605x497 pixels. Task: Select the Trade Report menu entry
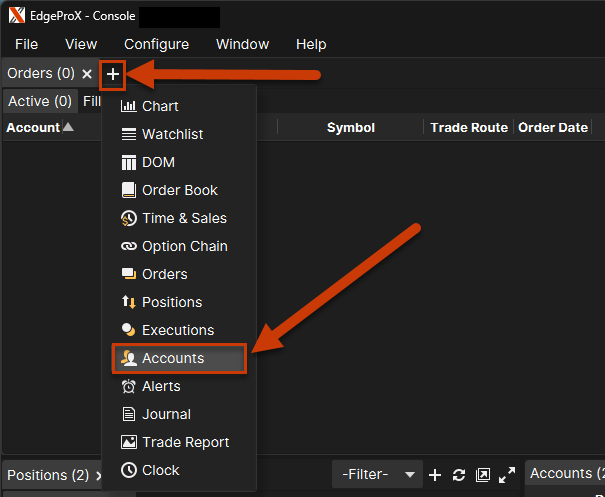click(x=185, y=442)
